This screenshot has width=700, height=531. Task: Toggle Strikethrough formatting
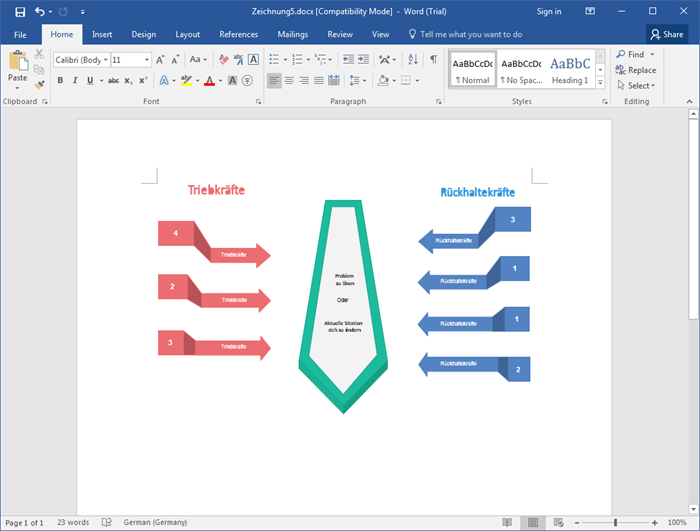pyautogui.click(x=113, y=80)
